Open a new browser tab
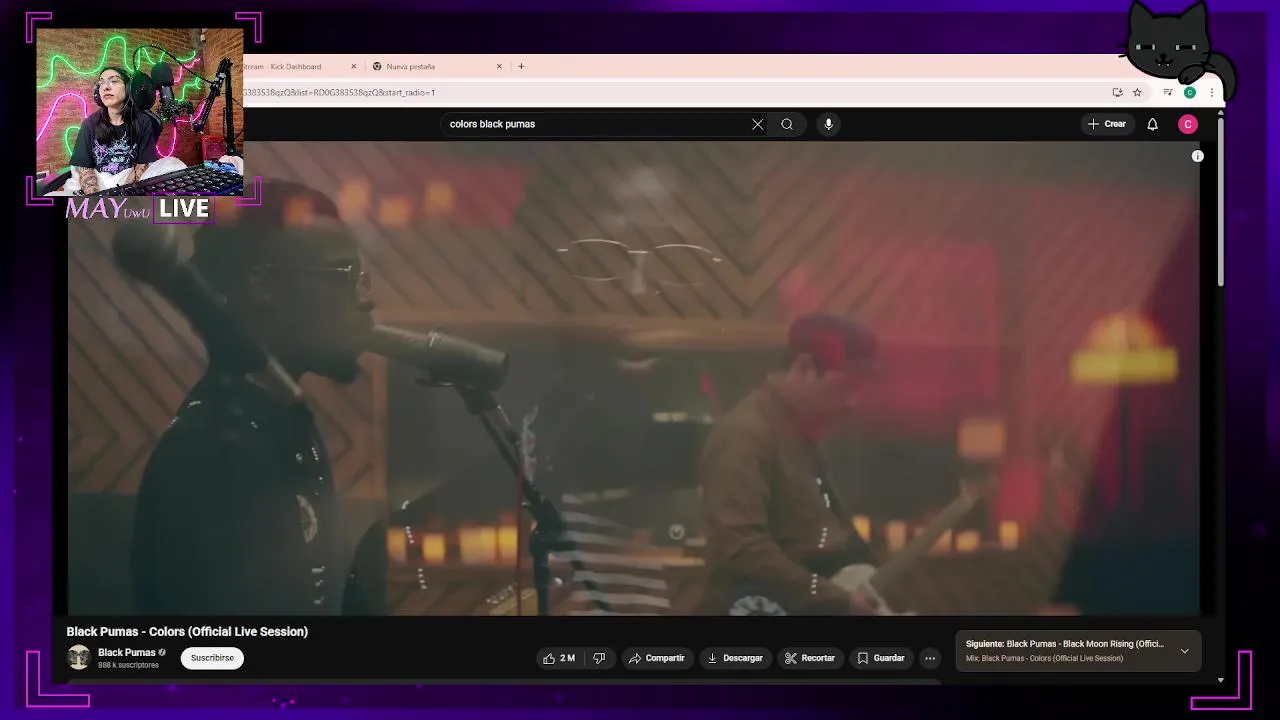 (x=521, y=66)
